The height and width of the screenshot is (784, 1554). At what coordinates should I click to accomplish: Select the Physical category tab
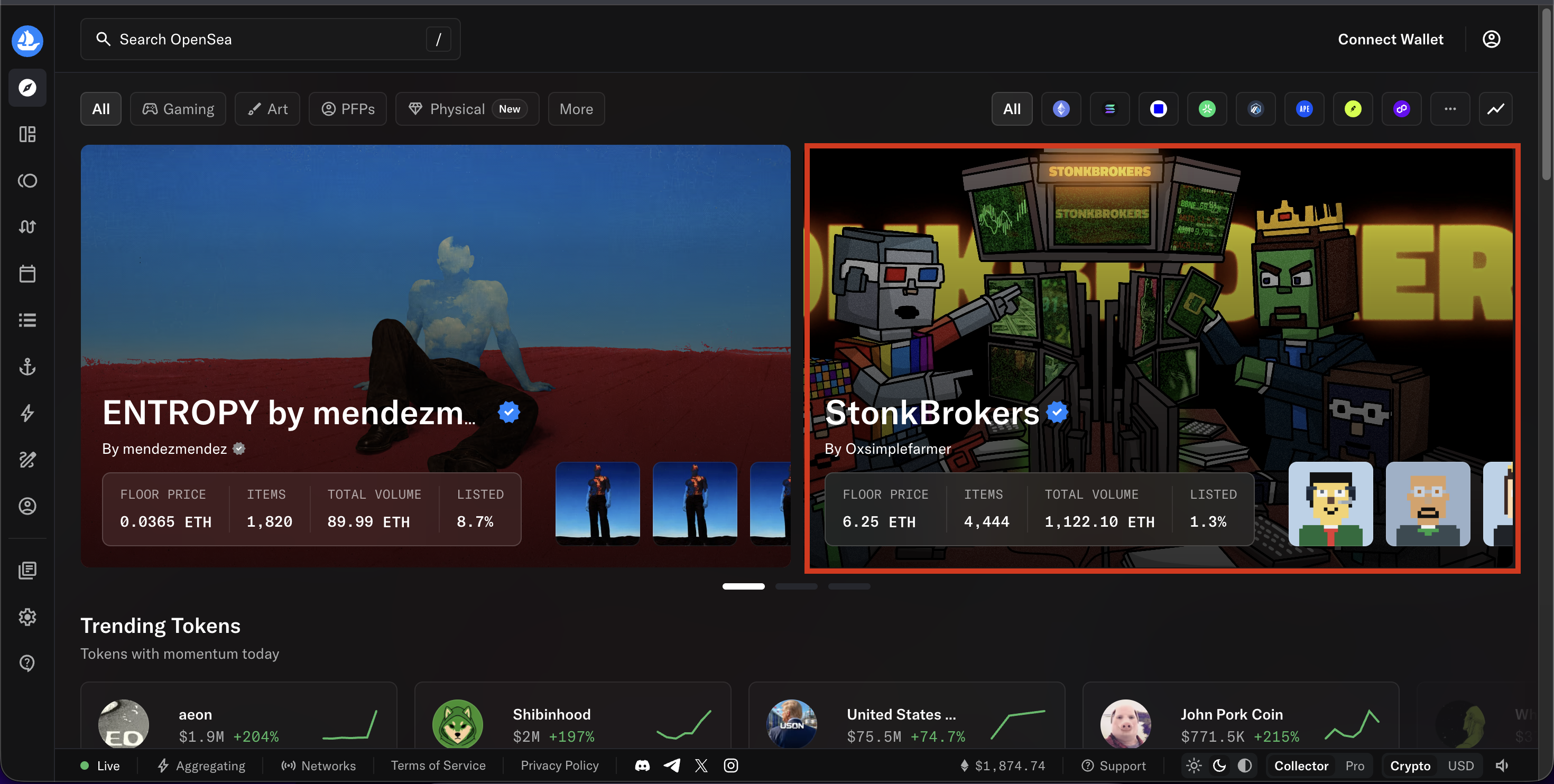coord(467,108)
